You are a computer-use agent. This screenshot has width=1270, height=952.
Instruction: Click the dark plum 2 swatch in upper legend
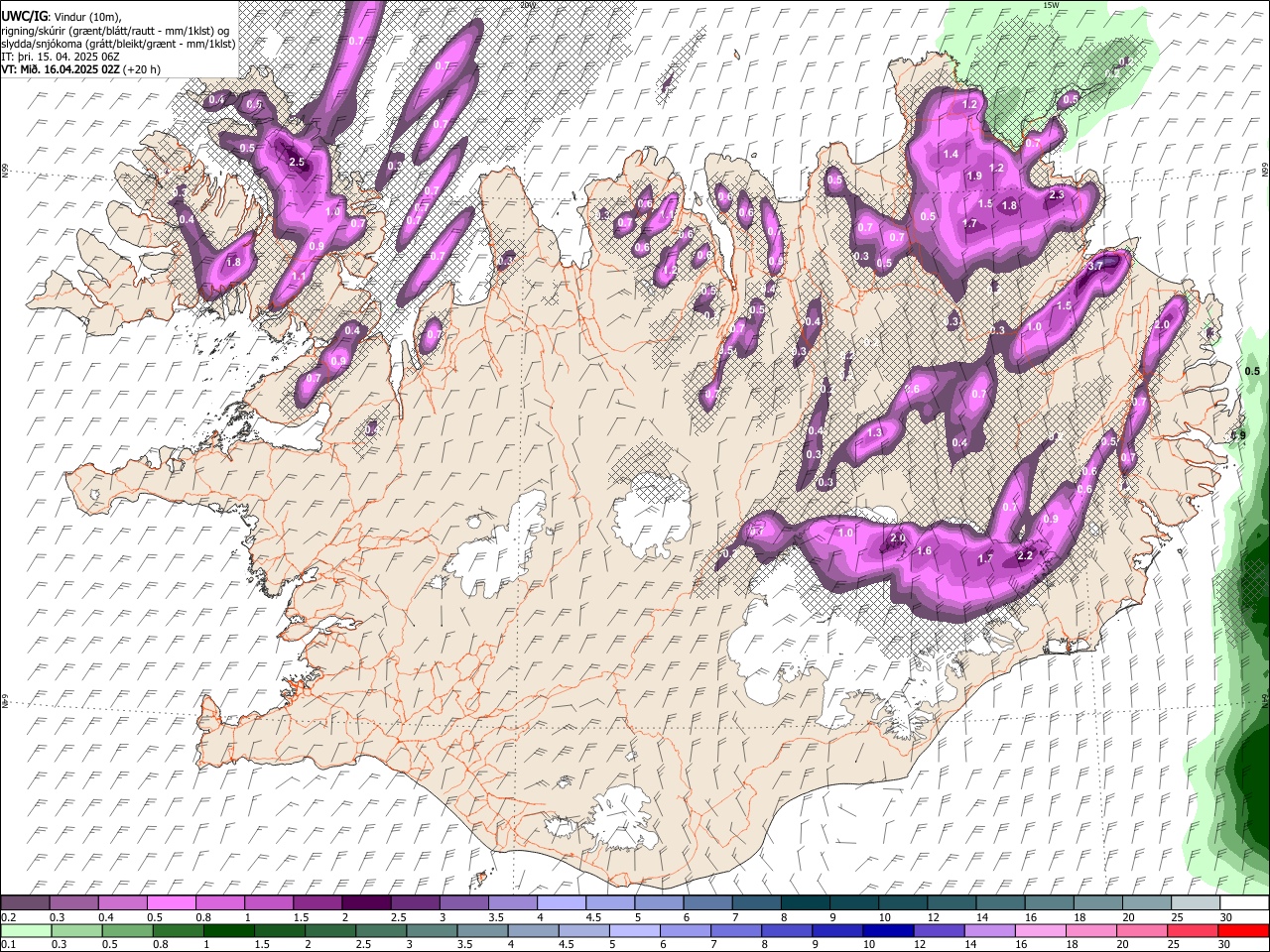coord(365,903)
